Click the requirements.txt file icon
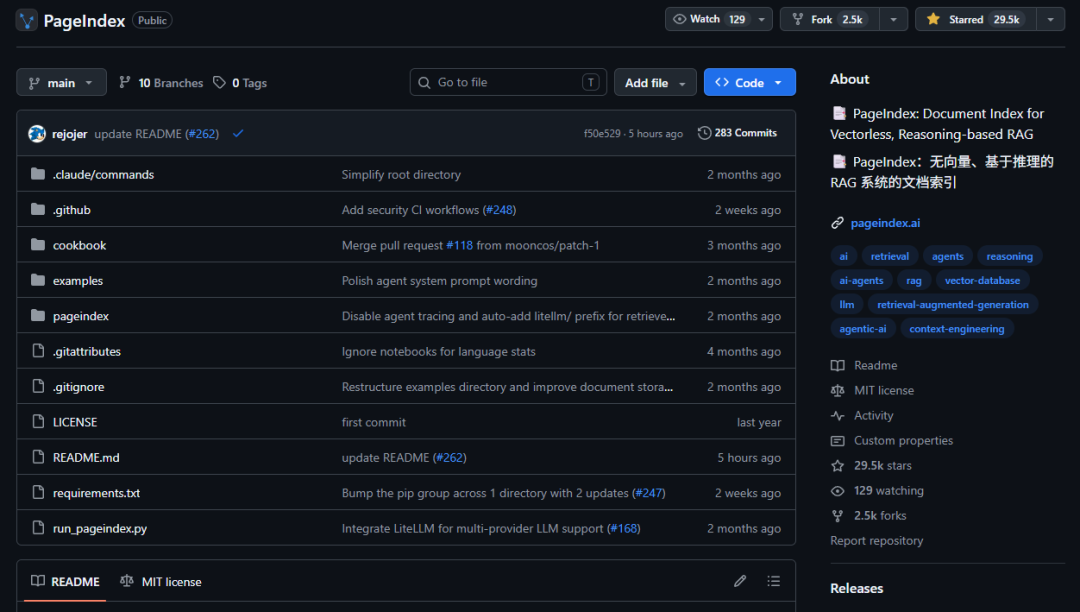 pos(39,493)
